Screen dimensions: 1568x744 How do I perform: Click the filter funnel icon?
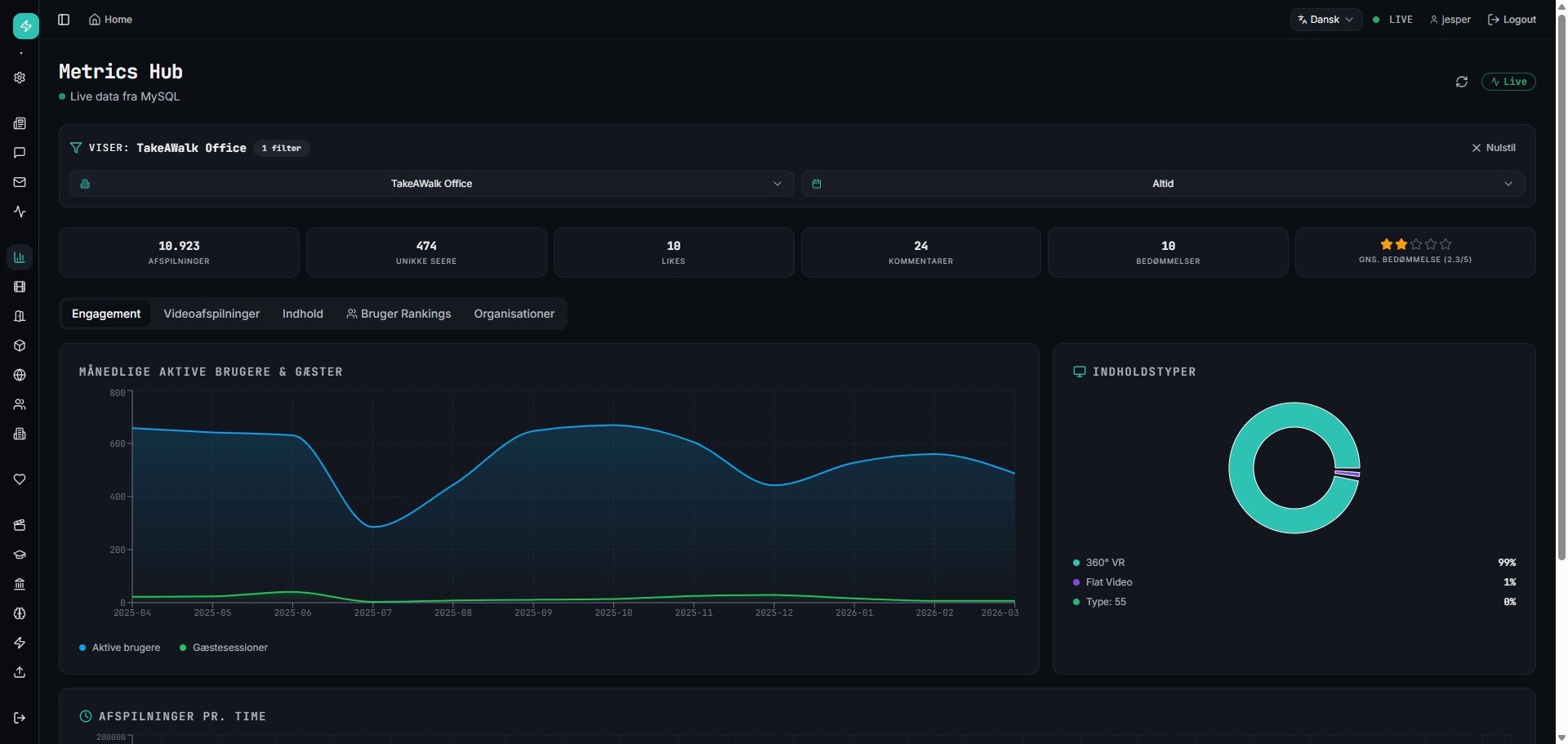(76, 148)
